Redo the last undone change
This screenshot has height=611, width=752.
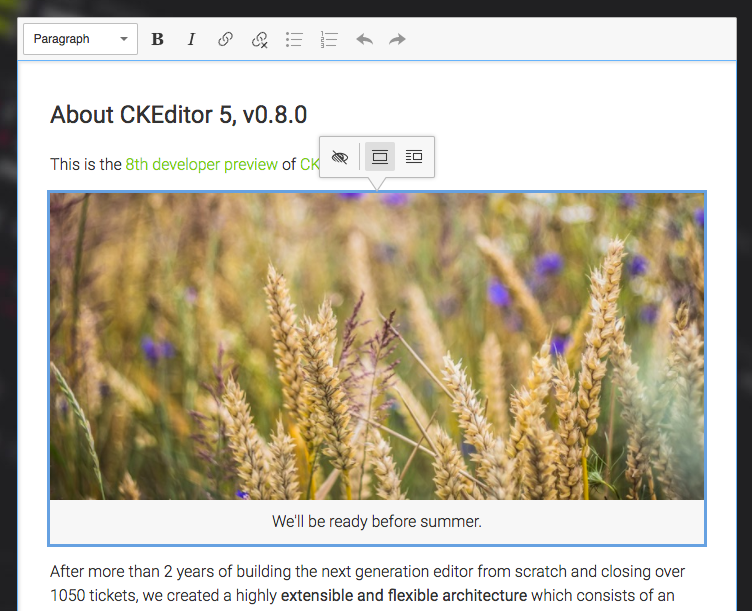pos(397,39)
